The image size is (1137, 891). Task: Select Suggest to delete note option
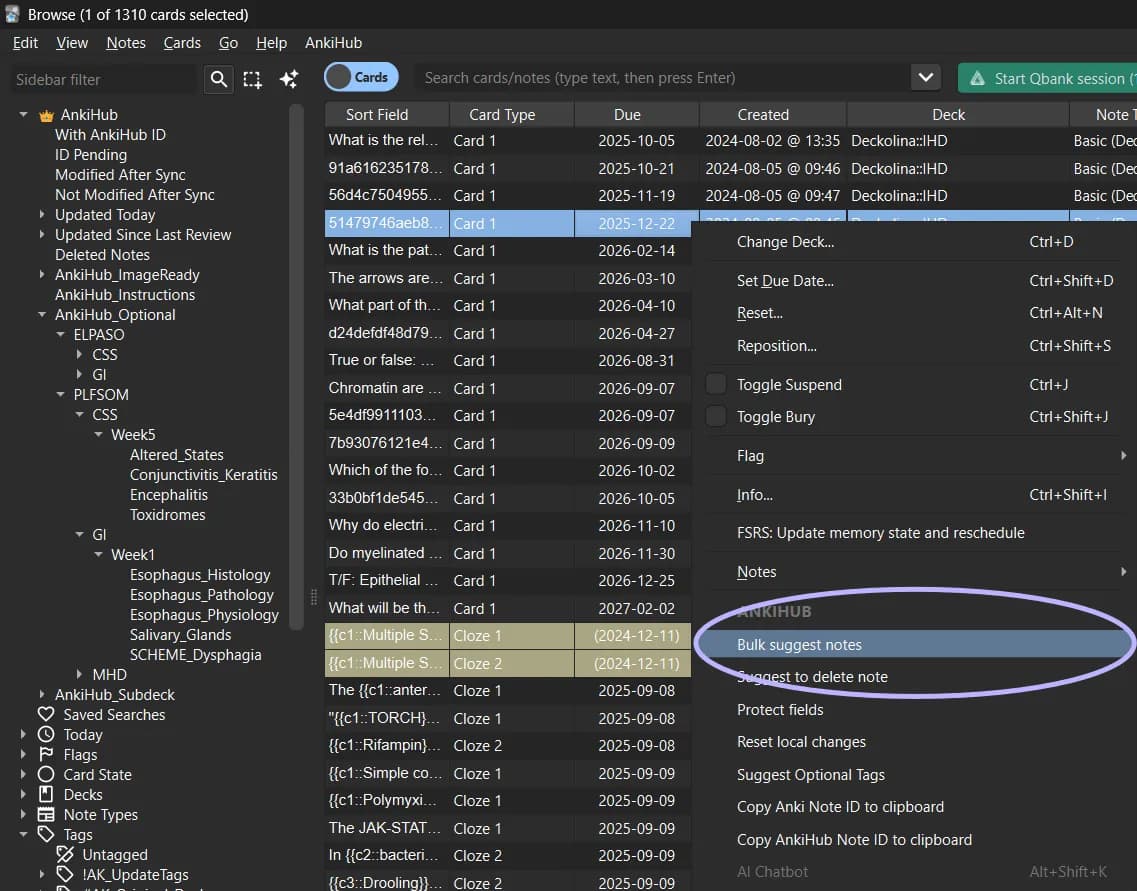[812, 676]
